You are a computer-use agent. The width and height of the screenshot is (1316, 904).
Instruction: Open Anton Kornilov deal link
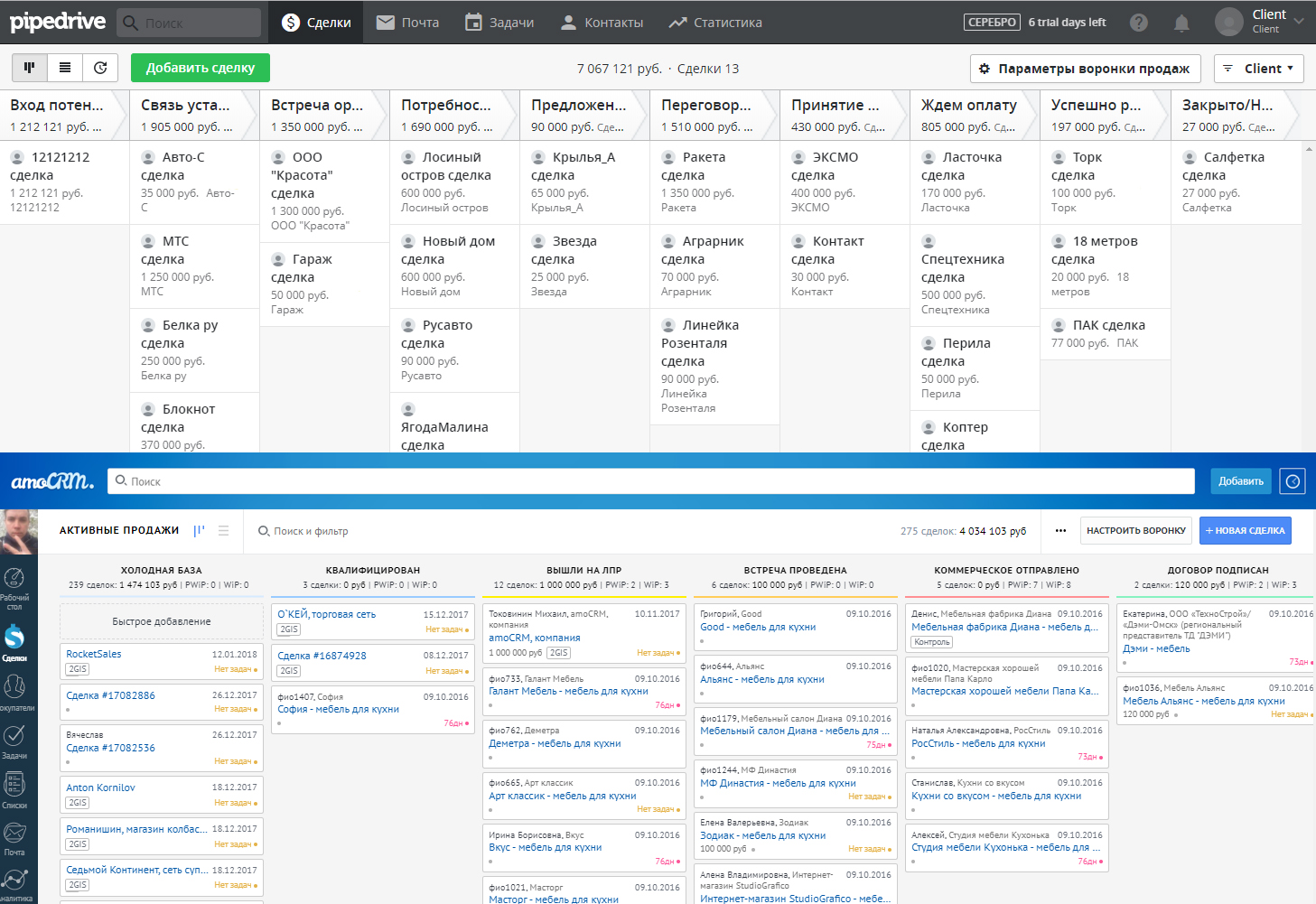click(x=100, y=788)
